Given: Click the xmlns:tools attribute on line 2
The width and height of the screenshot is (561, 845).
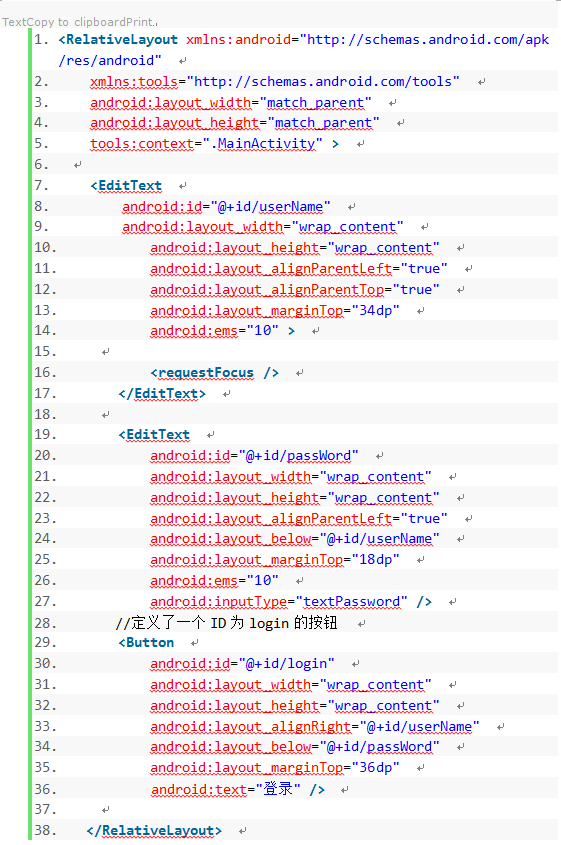Looking at the screenshot, I should click(134, 82).
